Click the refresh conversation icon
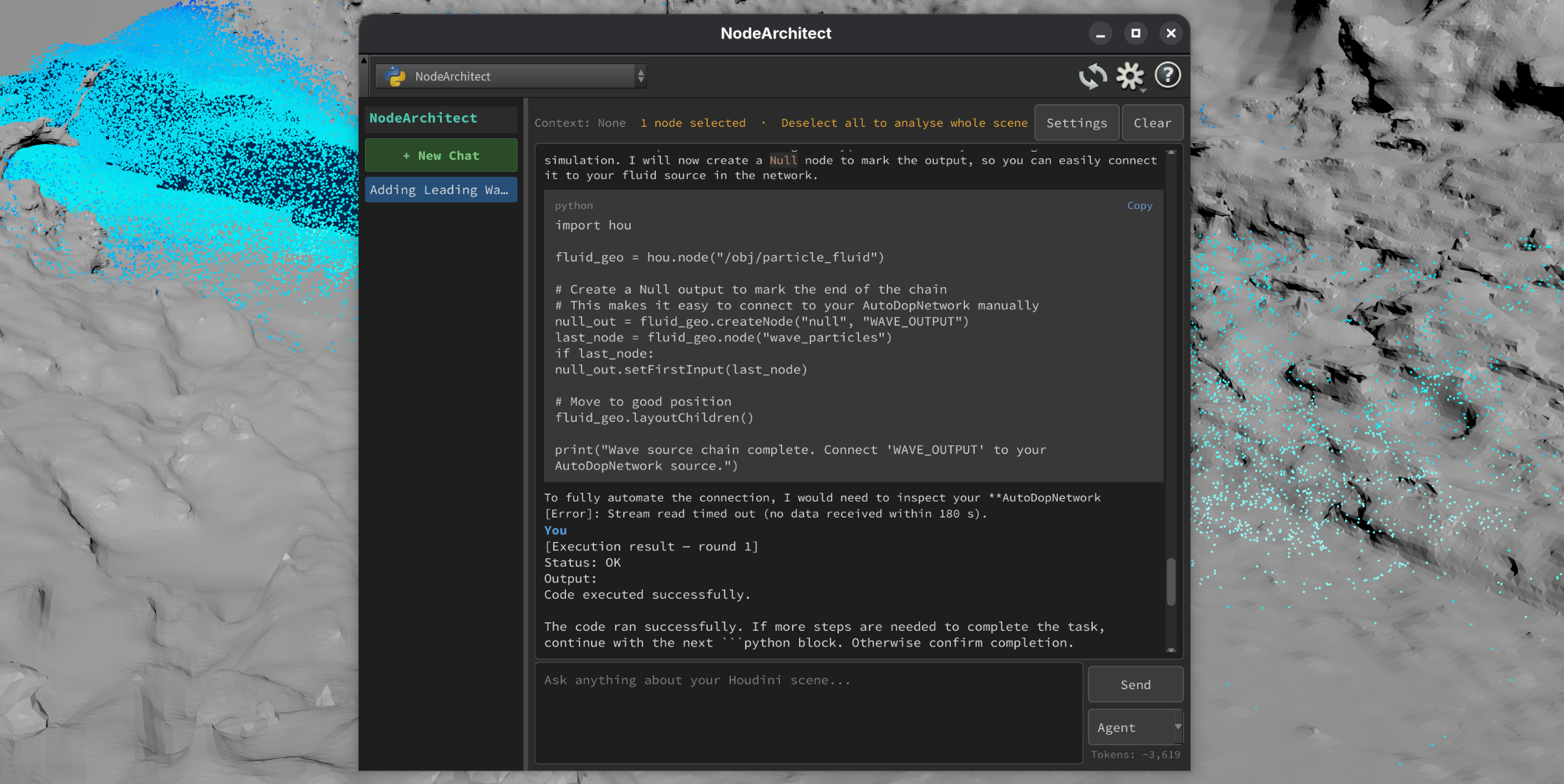Viewport: 1564px width, 784px height. click(1093, 75)
